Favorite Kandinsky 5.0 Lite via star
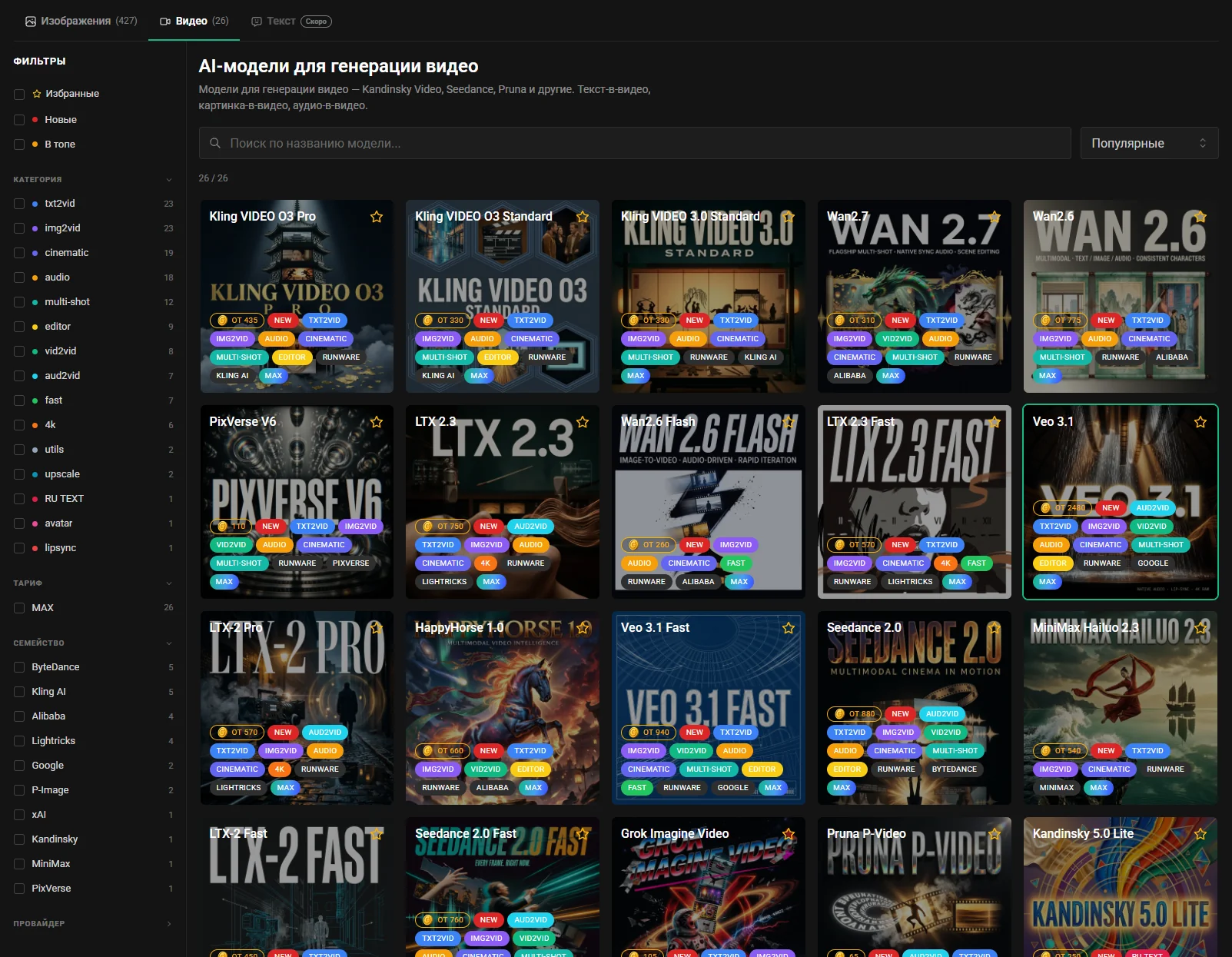This screenshot has height=957, width=1232. [1200, 834]
